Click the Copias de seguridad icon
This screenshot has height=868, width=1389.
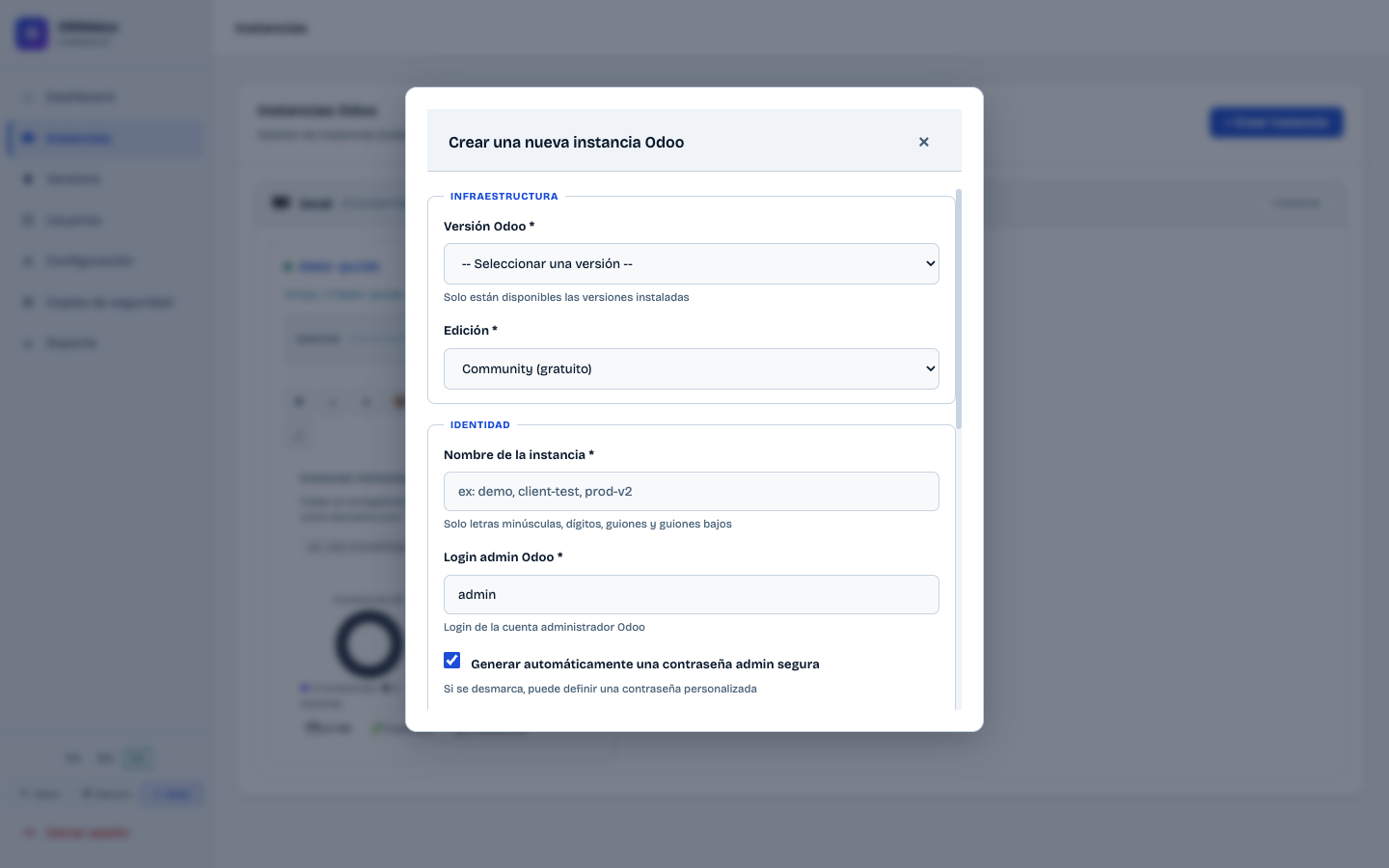click(28, 303)
